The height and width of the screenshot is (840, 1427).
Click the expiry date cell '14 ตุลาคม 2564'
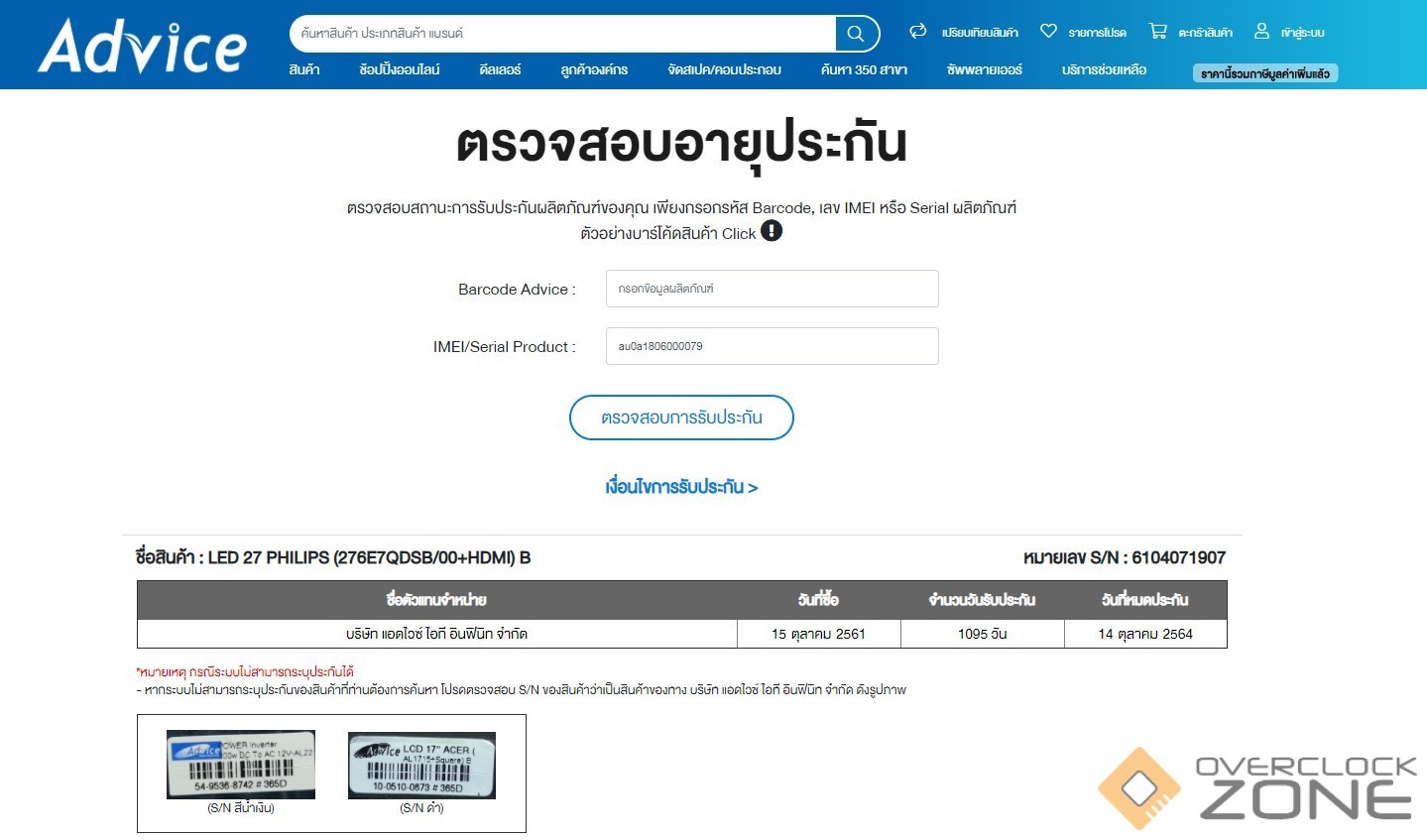(1145, 634)
